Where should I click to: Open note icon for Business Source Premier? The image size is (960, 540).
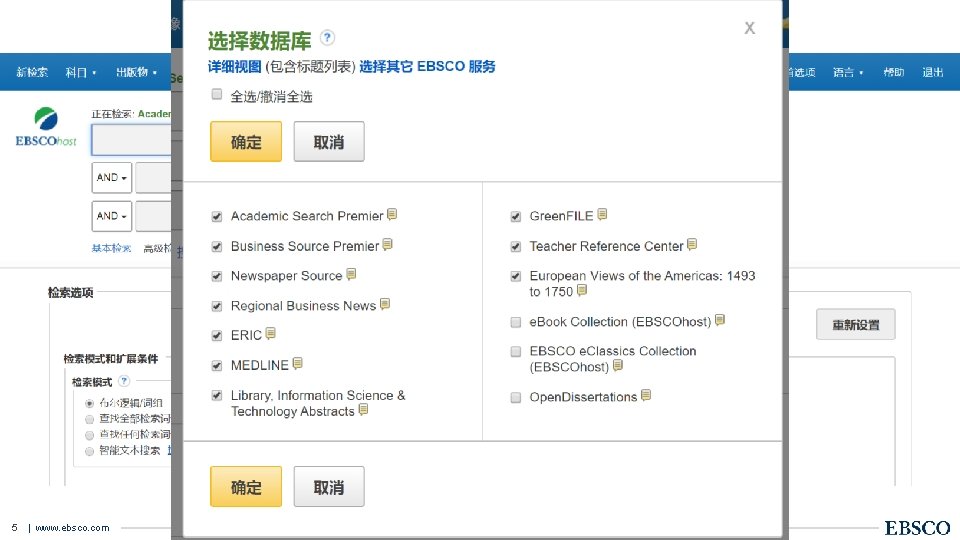388,245
